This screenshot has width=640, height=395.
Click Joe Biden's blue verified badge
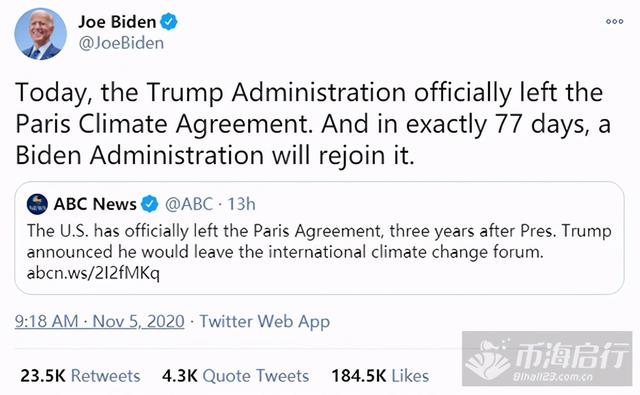(169, 22)
